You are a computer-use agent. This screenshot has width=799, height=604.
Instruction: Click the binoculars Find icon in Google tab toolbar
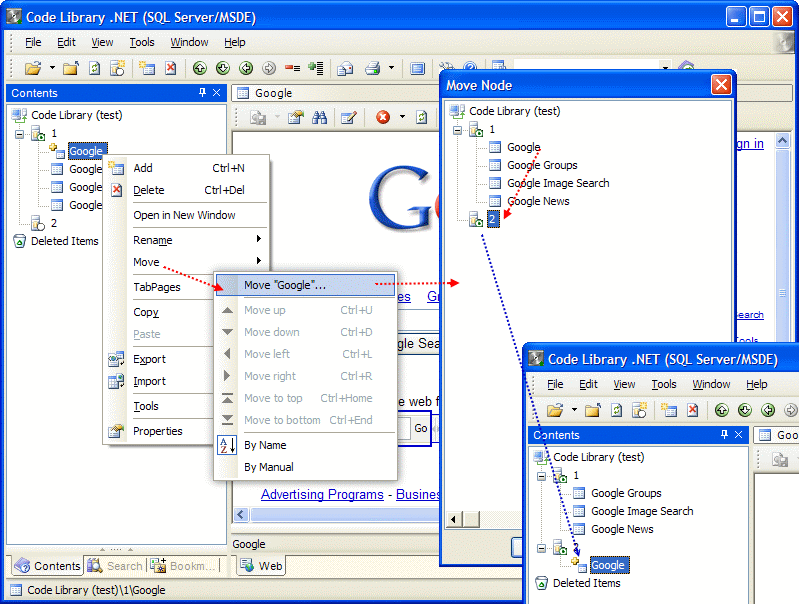click(x=319, y=118)
